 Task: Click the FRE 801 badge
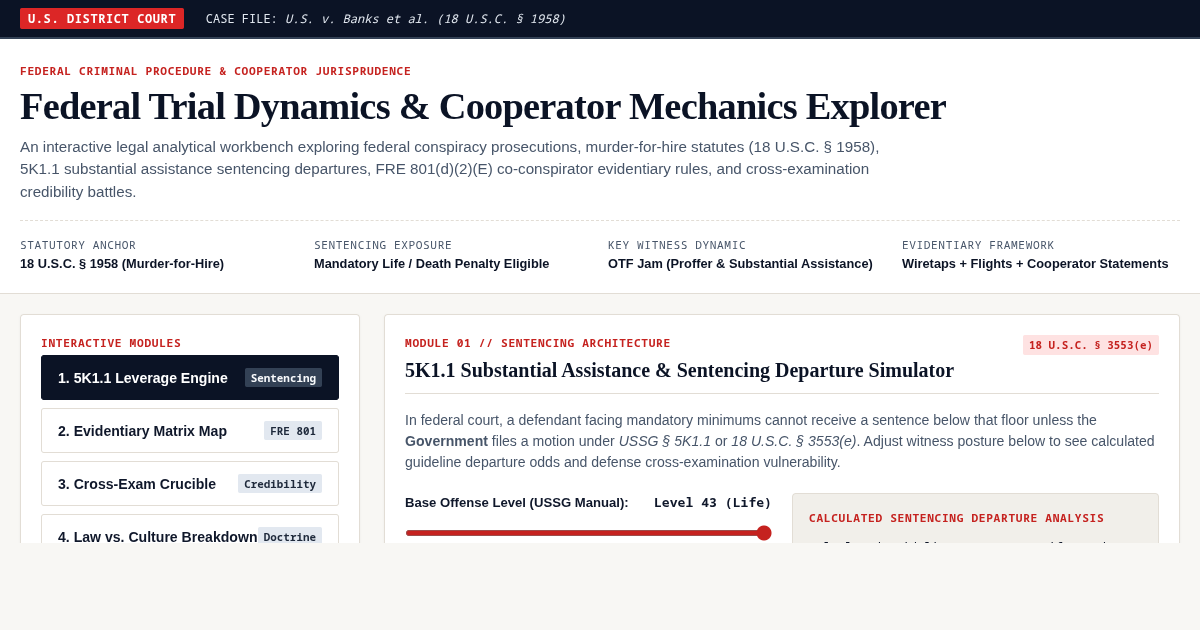293,431
